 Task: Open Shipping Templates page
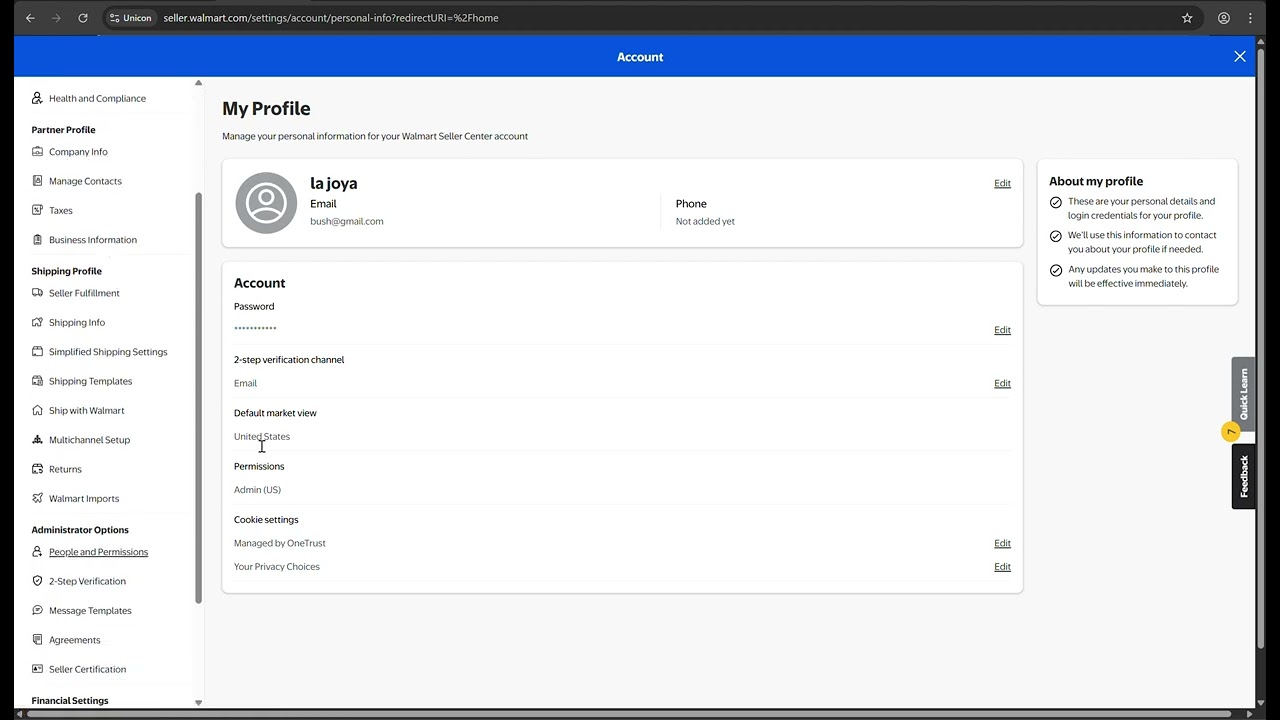pos(90,381)
